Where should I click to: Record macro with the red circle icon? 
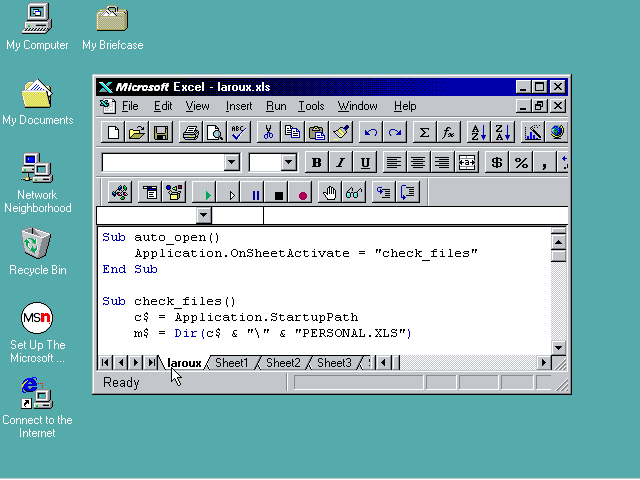302,194
